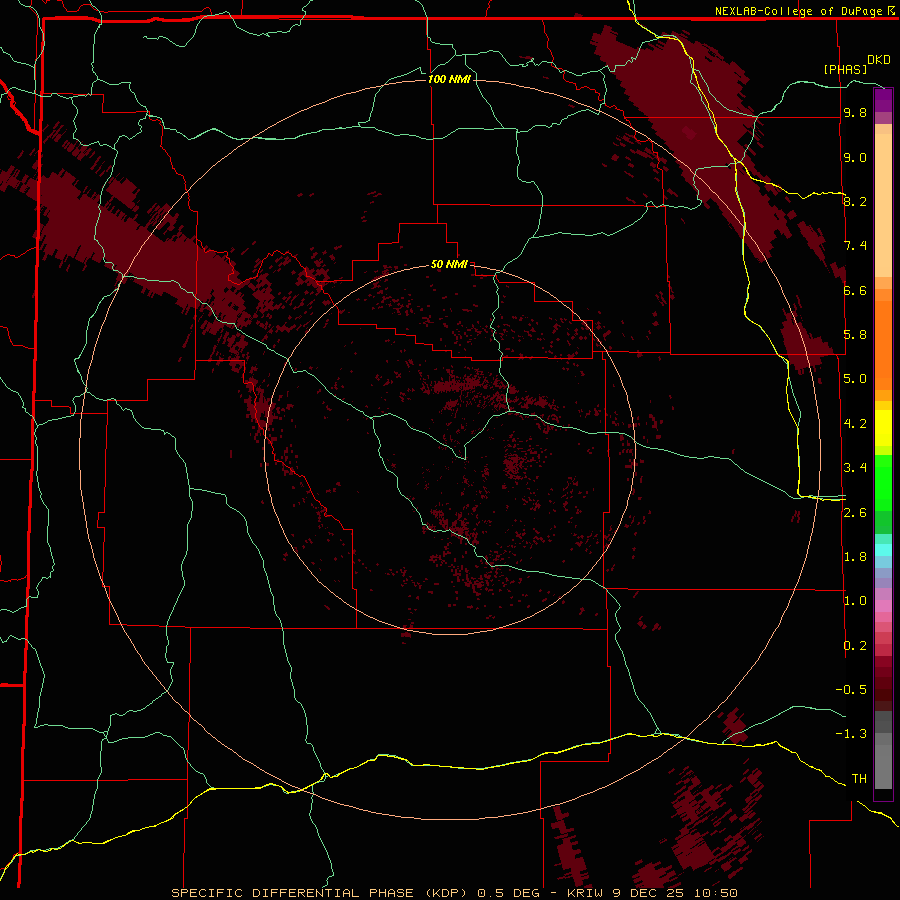Screen dimensions: 900x900
Task: Click the [PHAS] label above the color scale
Action: pos(845,69)
